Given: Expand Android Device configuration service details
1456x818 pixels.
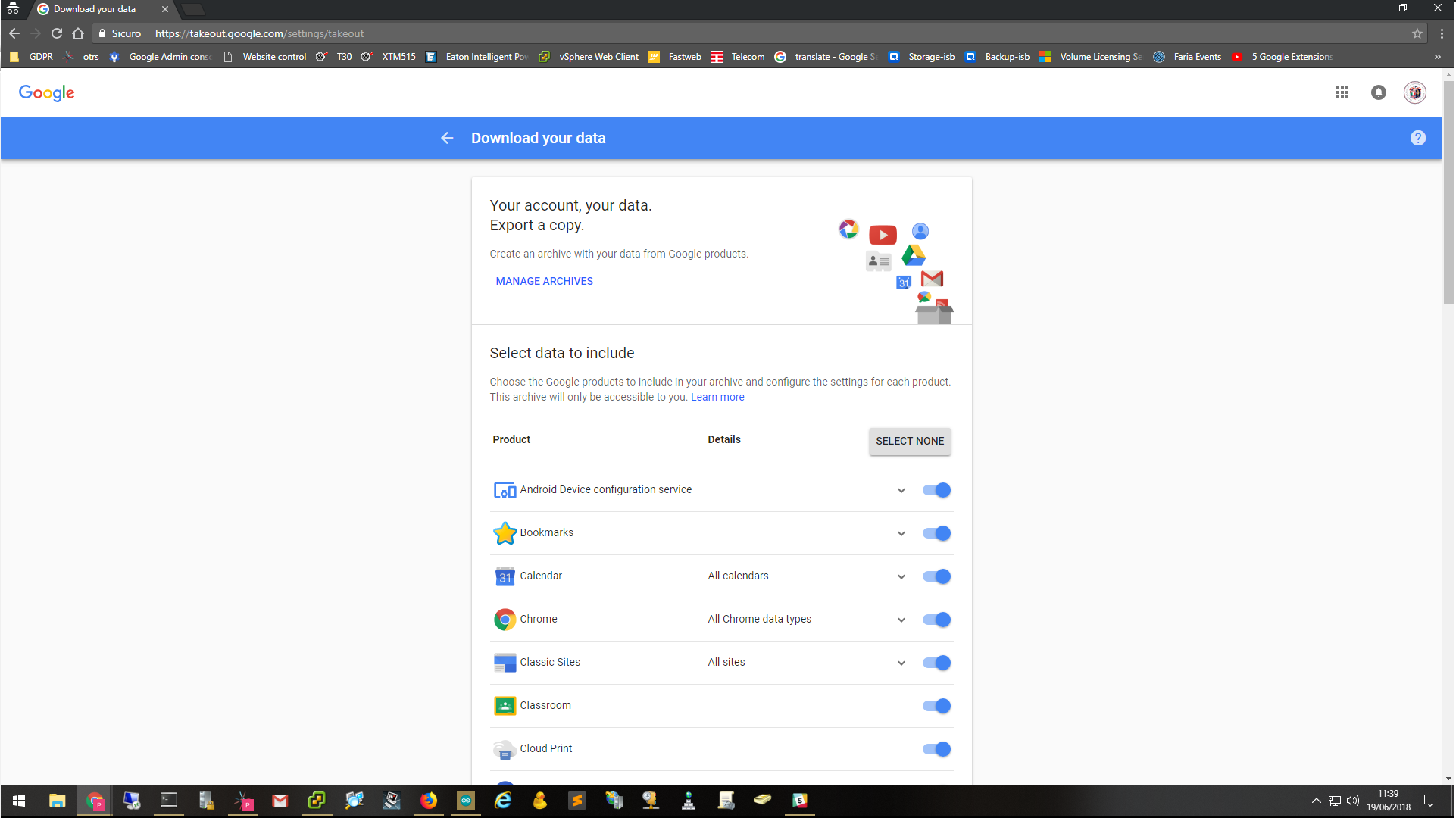Looking at the screenshot, I should (901, 490).
